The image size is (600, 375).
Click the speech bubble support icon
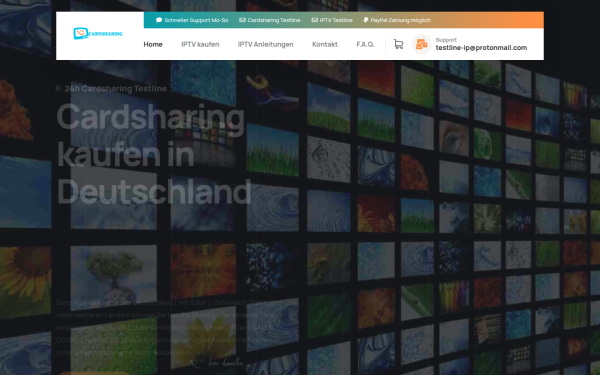pos(159,20)
